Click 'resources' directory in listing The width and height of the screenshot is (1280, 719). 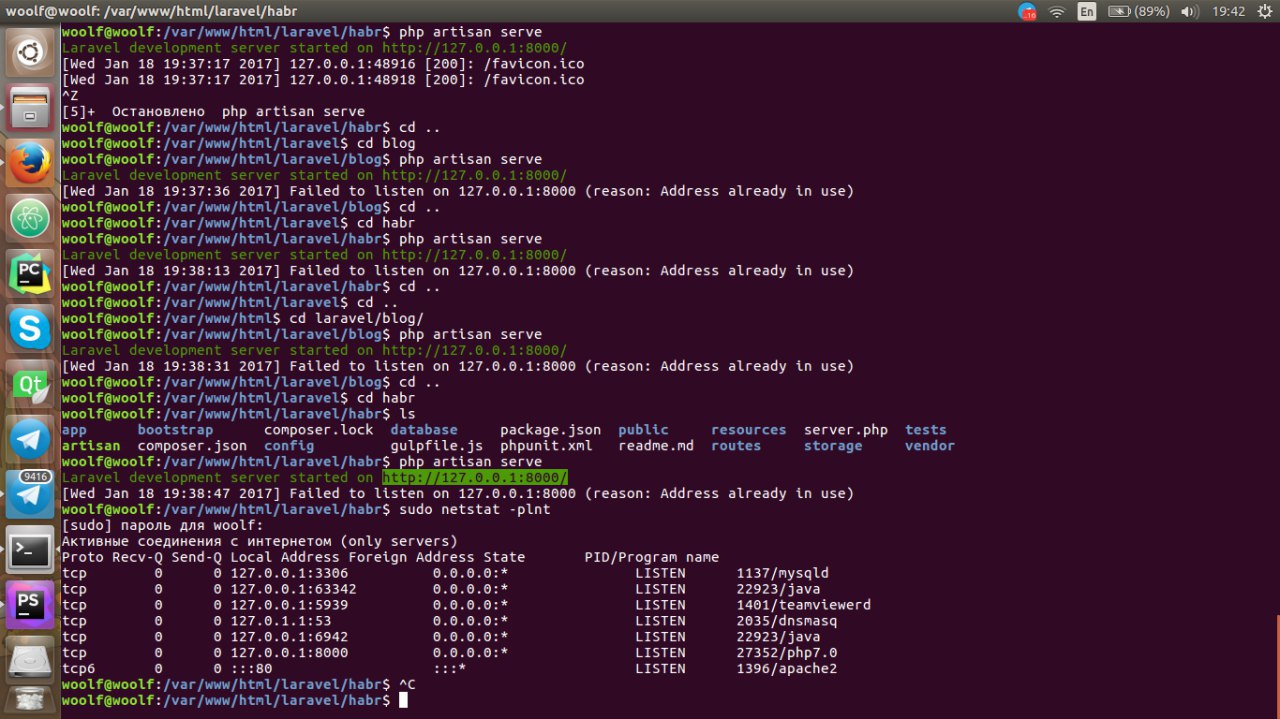[749, 429]
